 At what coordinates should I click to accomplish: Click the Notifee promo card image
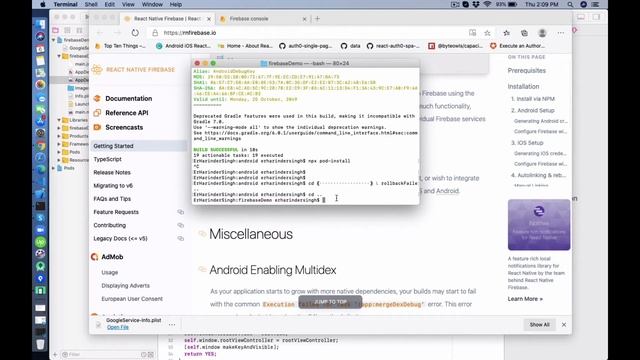[x=539, y=224]
